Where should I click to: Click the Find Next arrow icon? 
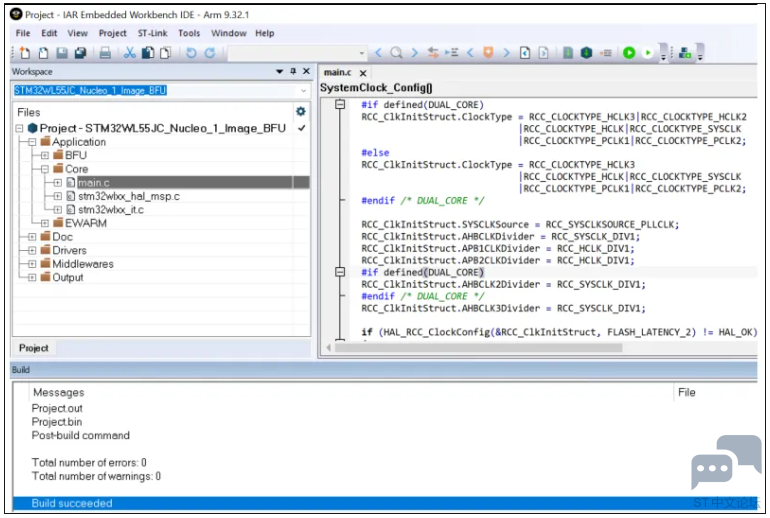coord(414,53)
